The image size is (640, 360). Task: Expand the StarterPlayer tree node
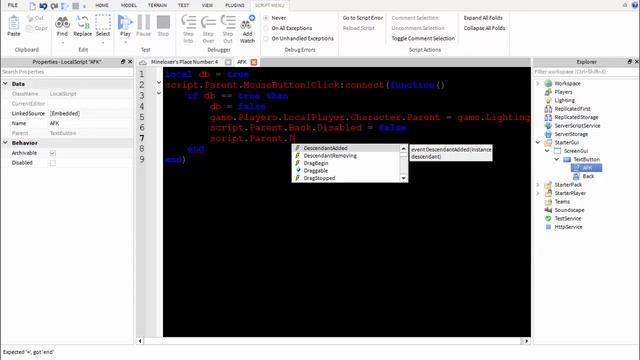tap(538, 193)
